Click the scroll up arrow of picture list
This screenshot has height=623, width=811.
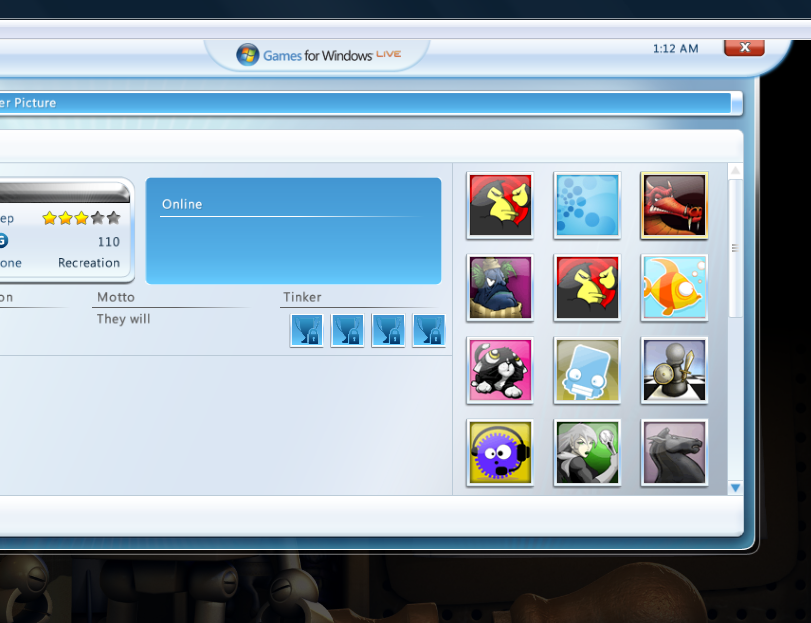click(735, 171)
